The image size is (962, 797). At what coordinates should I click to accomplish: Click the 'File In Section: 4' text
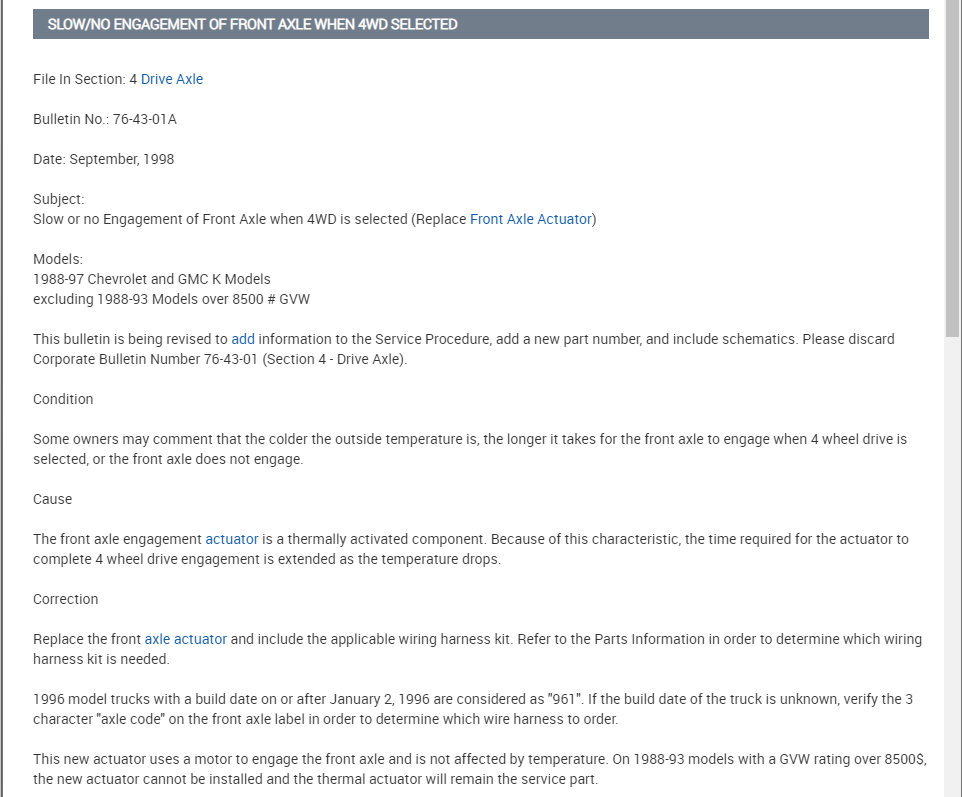click(x=85, y=79)
